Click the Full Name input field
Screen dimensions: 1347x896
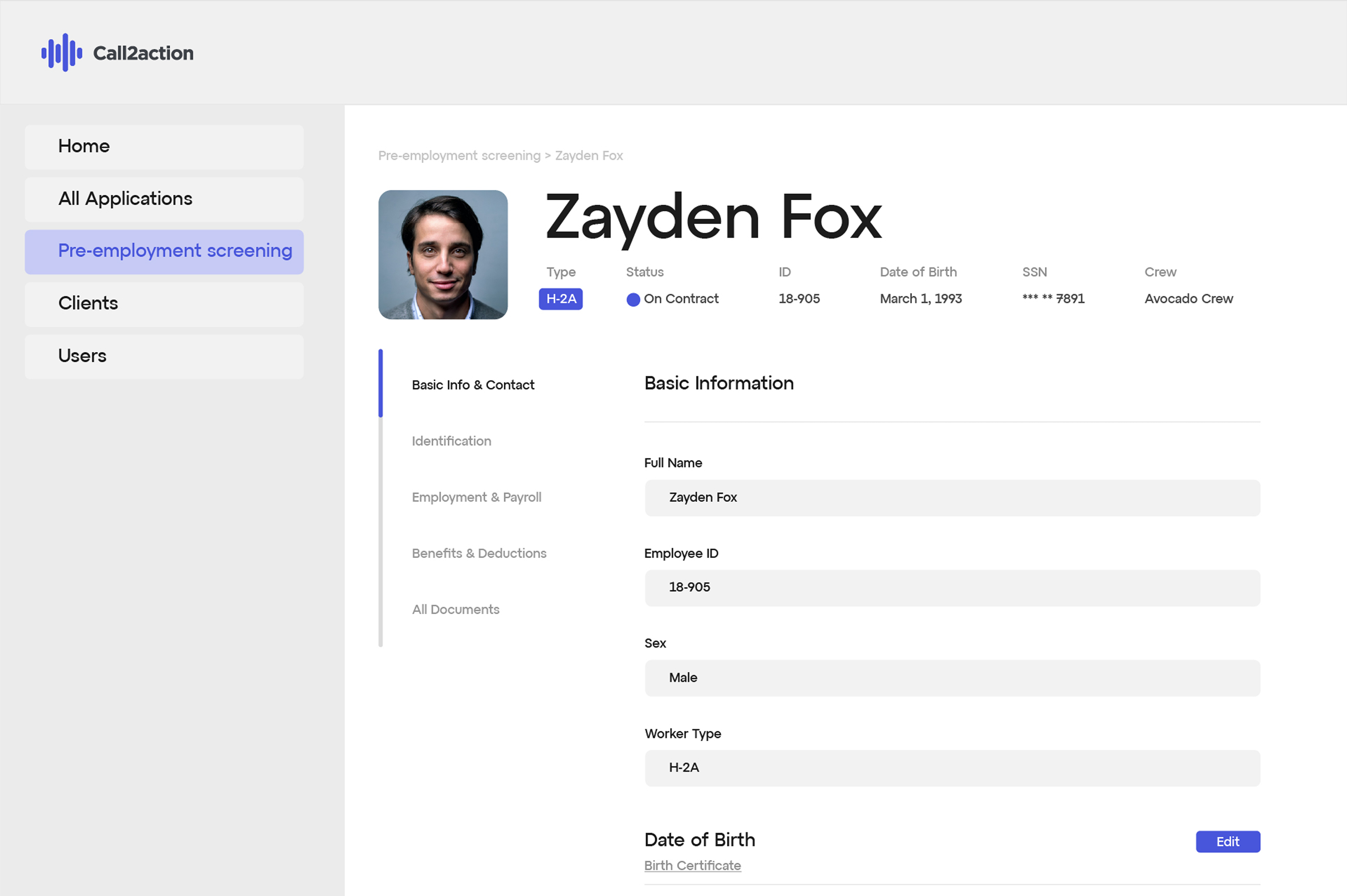(951, 498)
